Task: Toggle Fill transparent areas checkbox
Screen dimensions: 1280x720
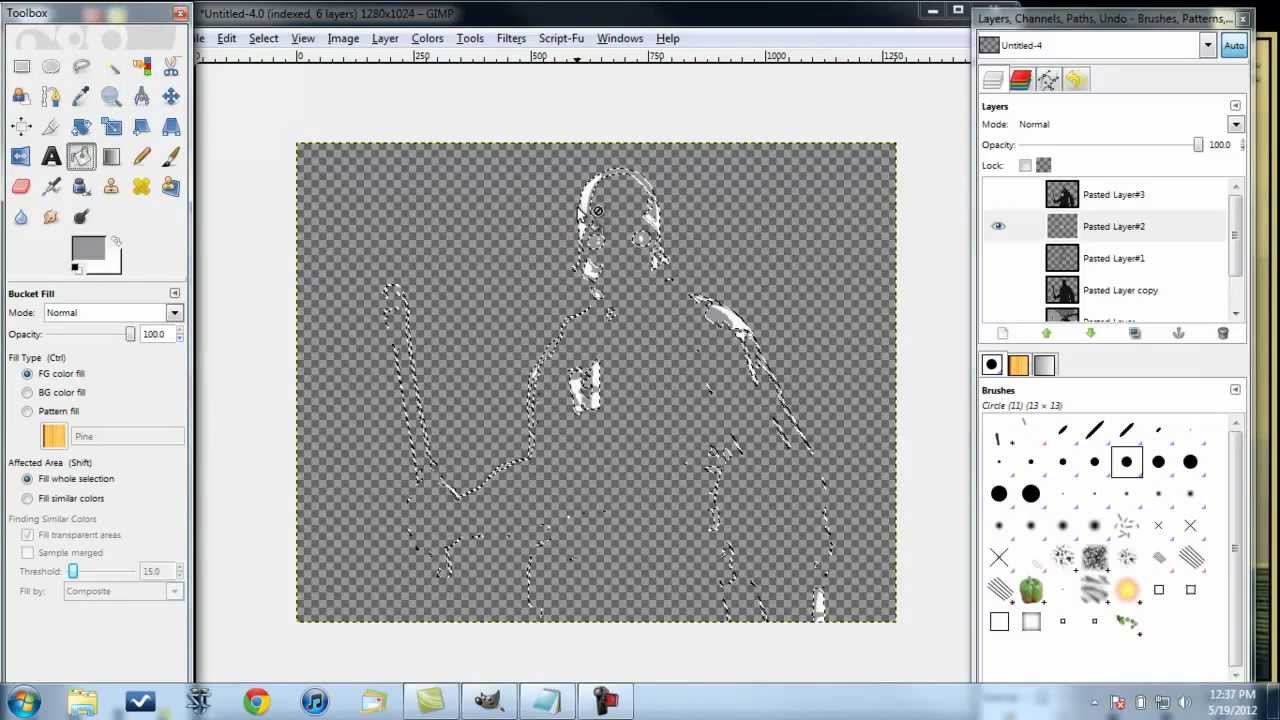Action: tap(27, 535)
